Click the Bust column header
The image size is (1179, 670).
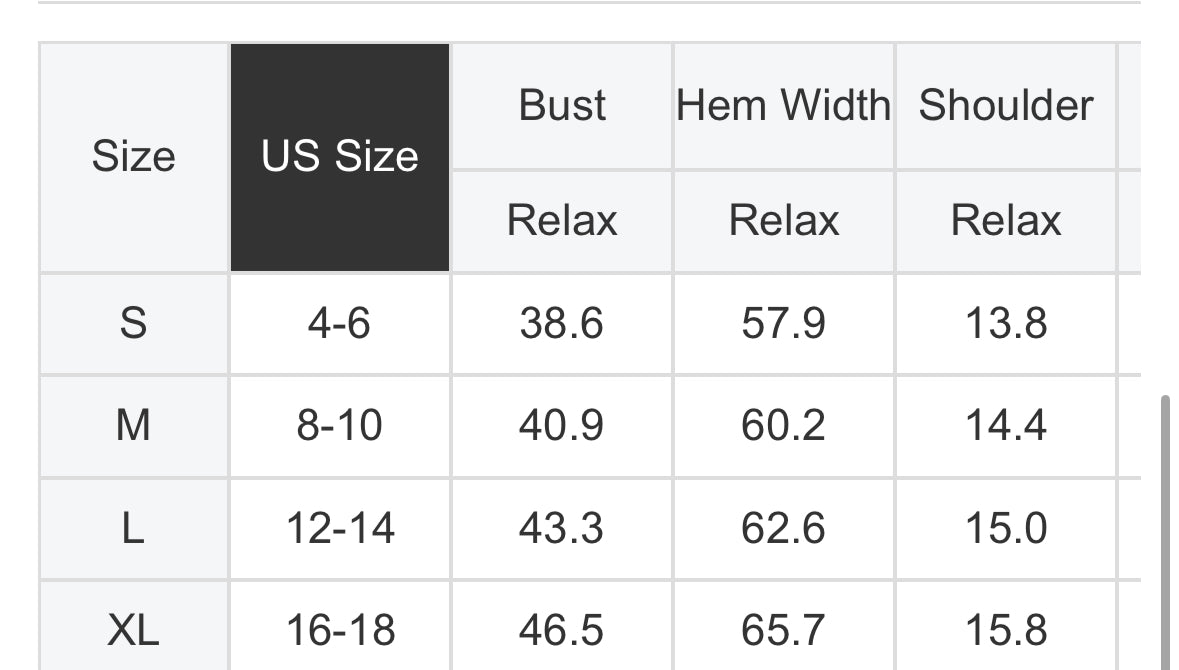click(562, 105)
